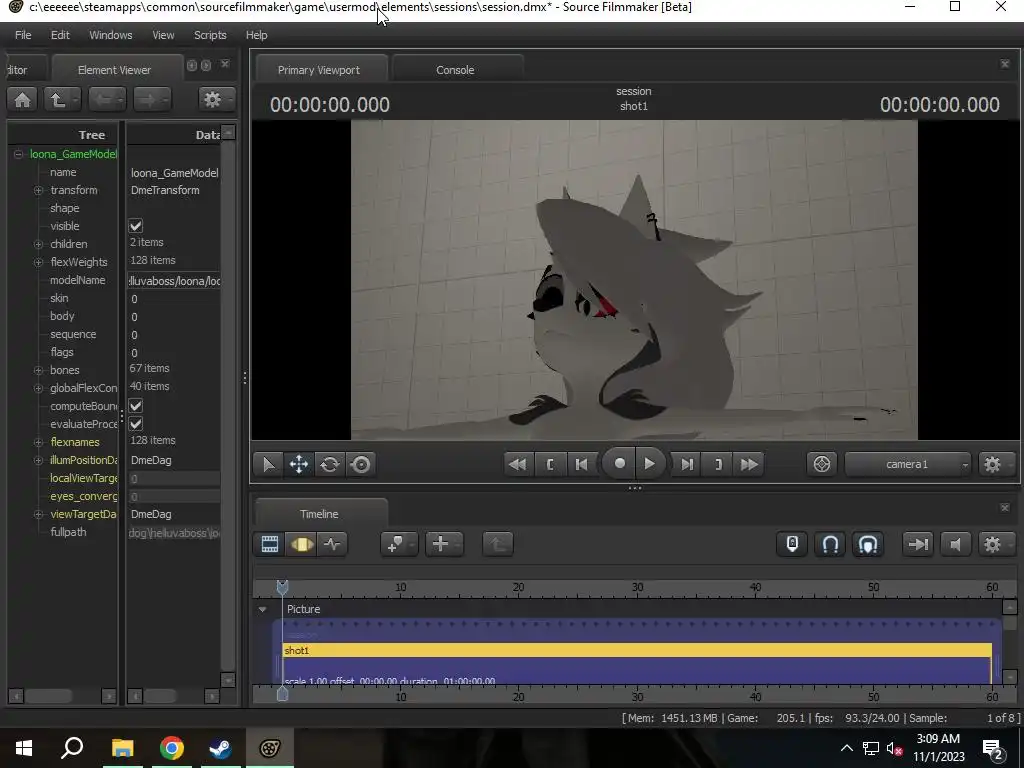Screen dimensions: 1024x768
Task: Collapse the loona_GameModel tree node
Action: (x=18, y=154)
